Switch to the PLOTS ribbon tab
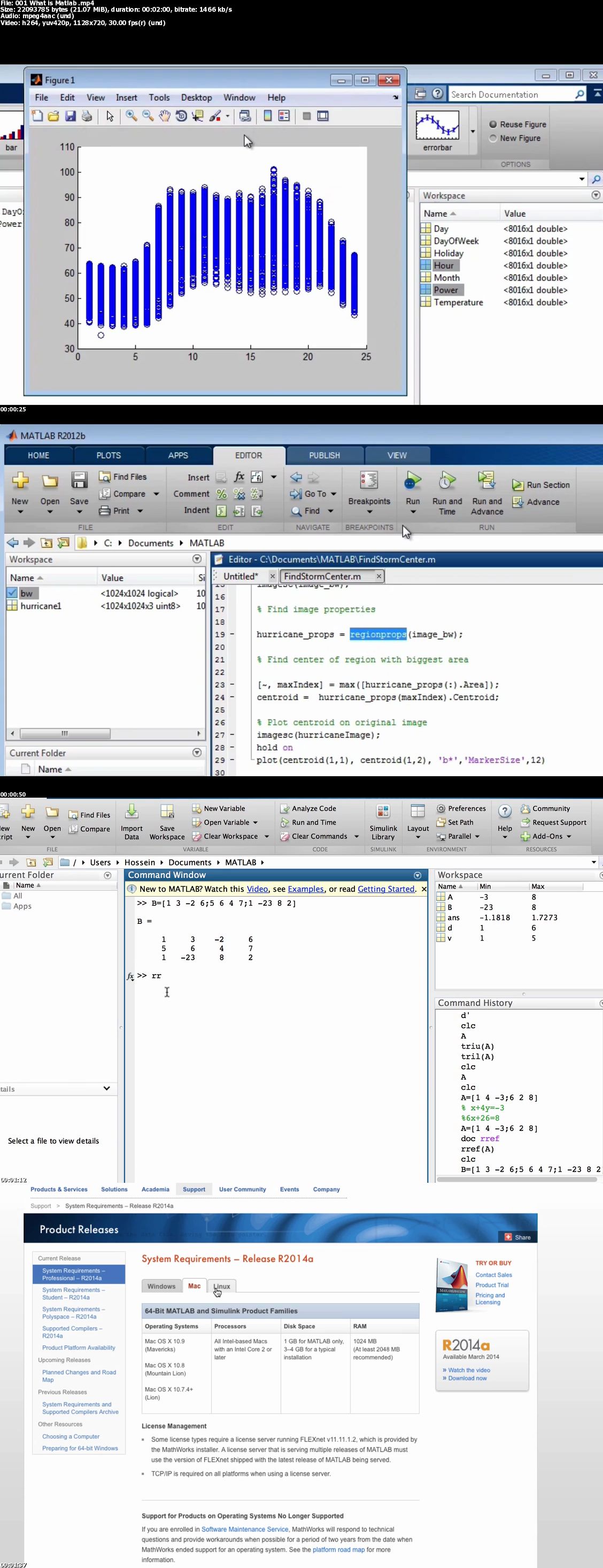603x1568 pixels. [109, 455]
